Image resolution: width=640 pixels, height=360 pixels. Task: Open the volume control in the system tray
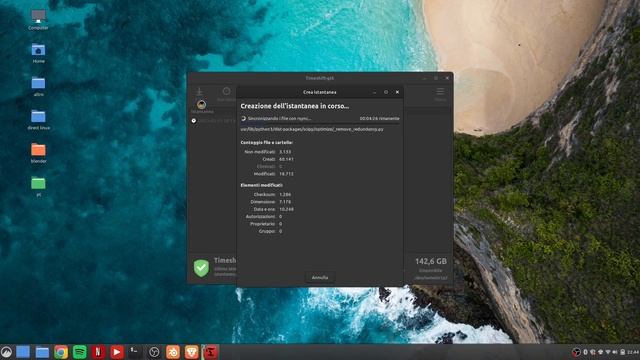(615, 352)
